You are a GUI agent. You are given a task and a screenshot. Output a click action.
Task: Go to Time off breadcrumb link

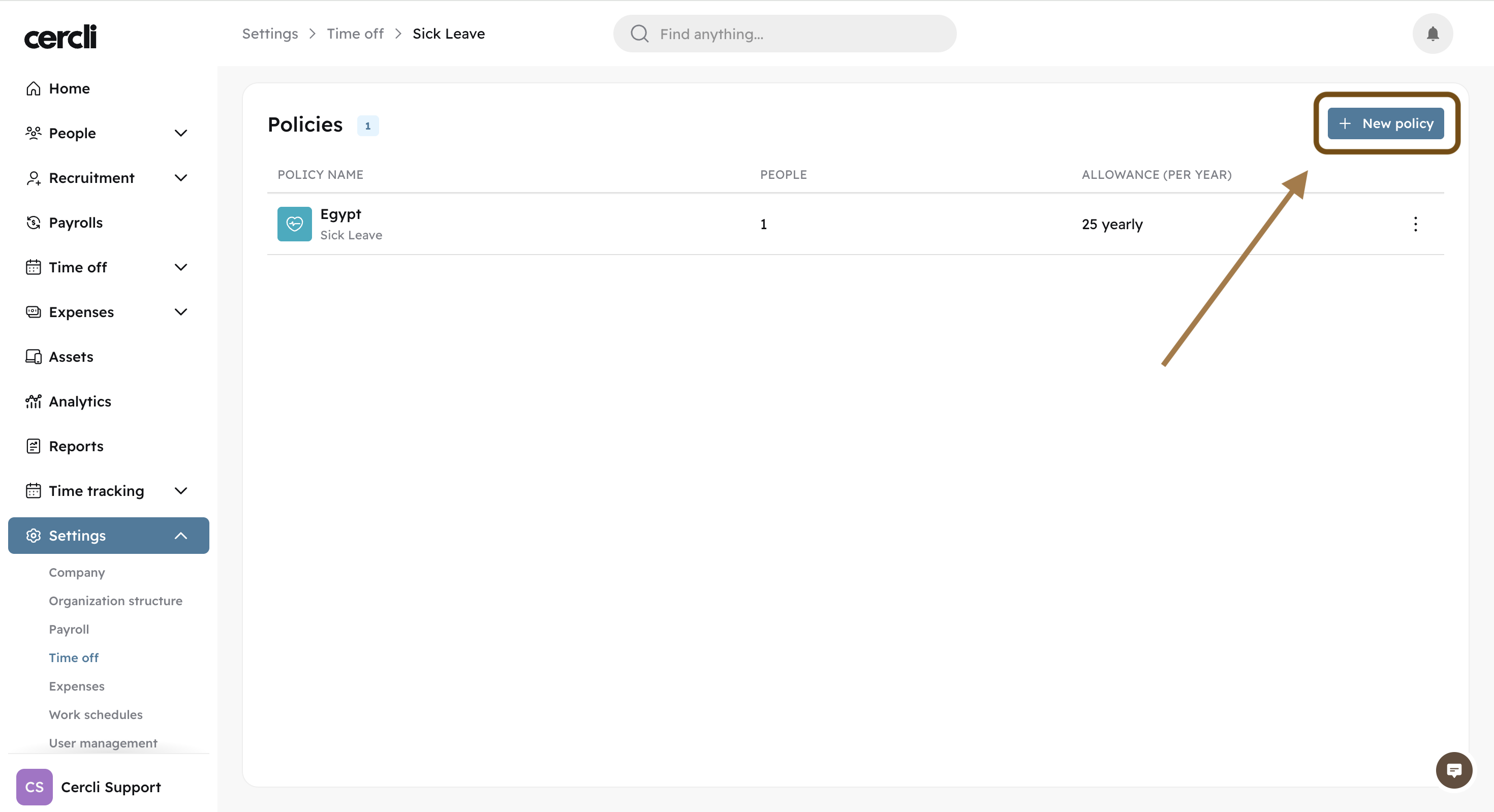[x=355, y=34]
